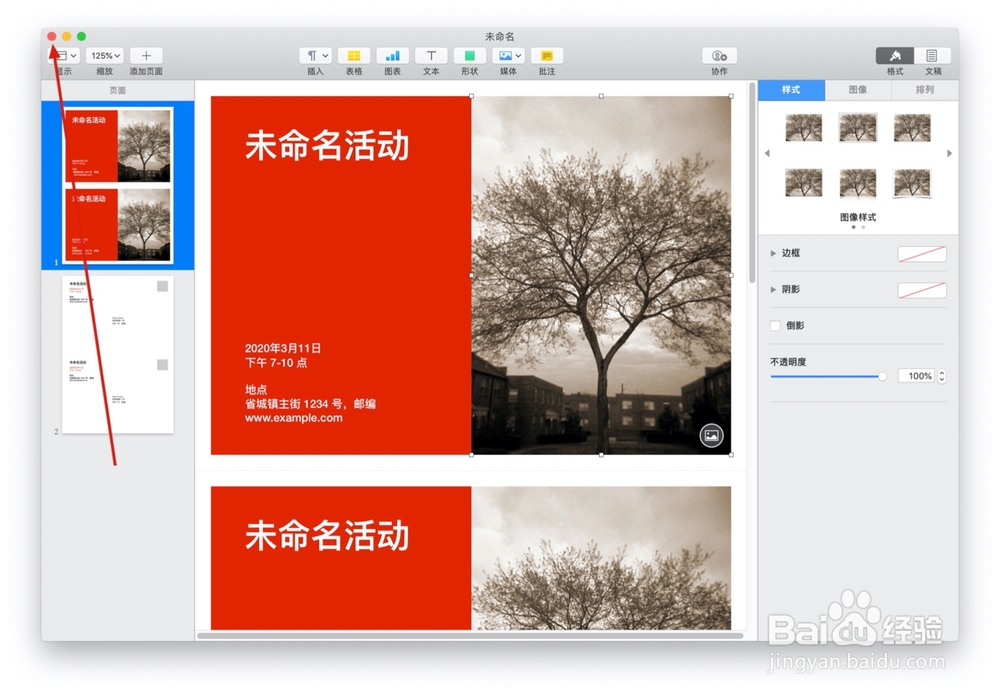
Task: Click the 文本 text insert icon
Action: 430,55
